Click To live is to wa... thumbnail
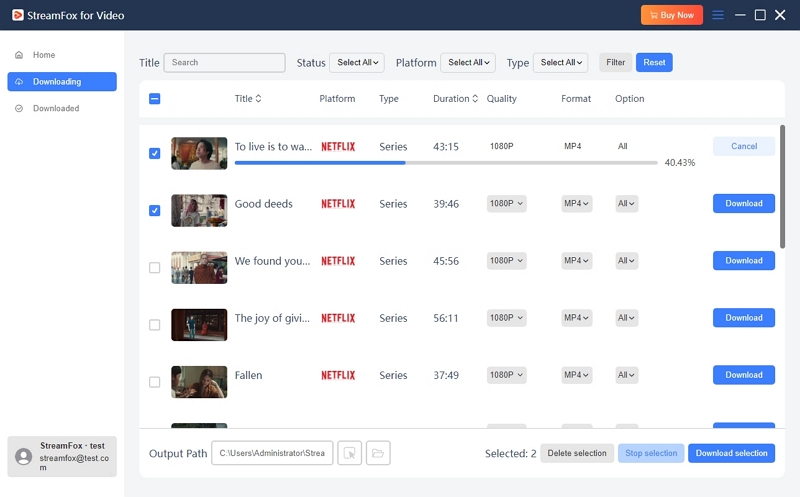Screen dimensions: 800x497 [x=199, y=153]
